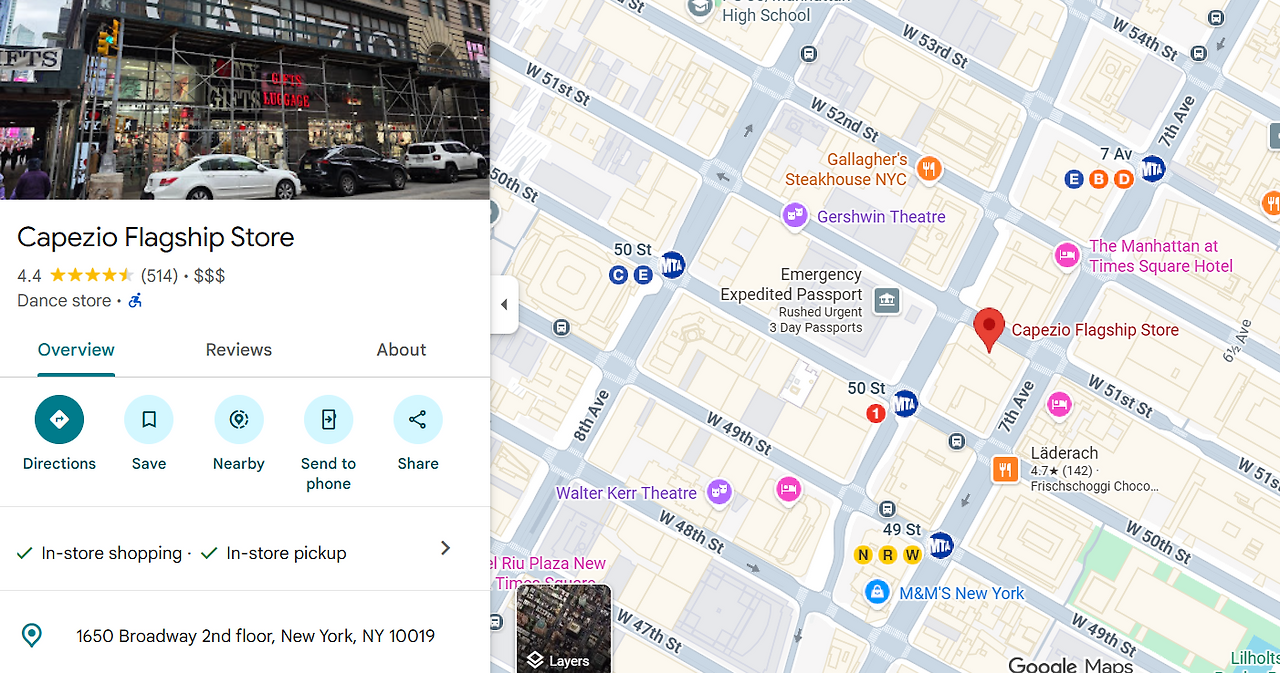Click Gallagher's Steakhouse restaurant marker
Viewport: 1280px width, 673px height.
[x=930, y=169]
